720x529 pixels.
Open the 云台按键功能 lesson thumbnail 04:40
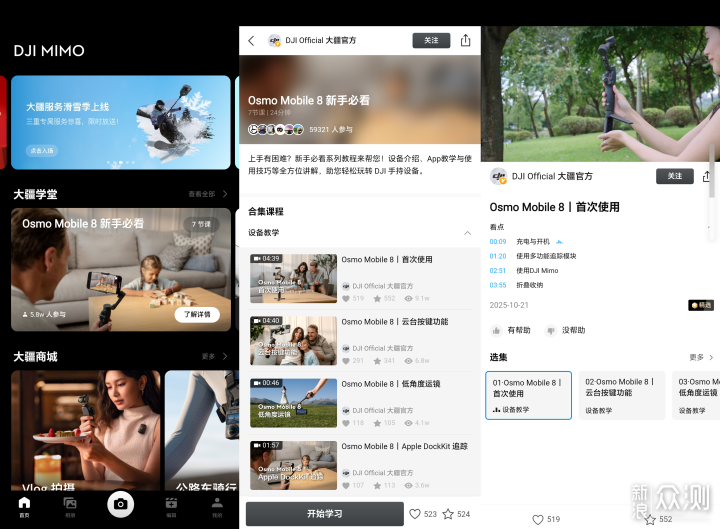point(293,341)
